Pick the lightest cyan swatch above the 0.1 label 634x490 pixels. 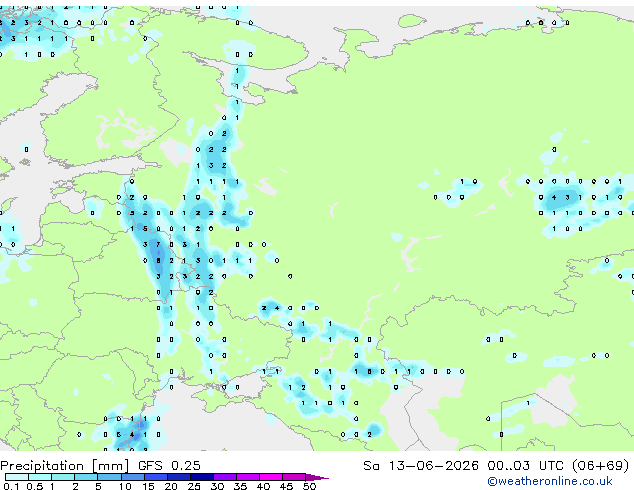(17, 477)
